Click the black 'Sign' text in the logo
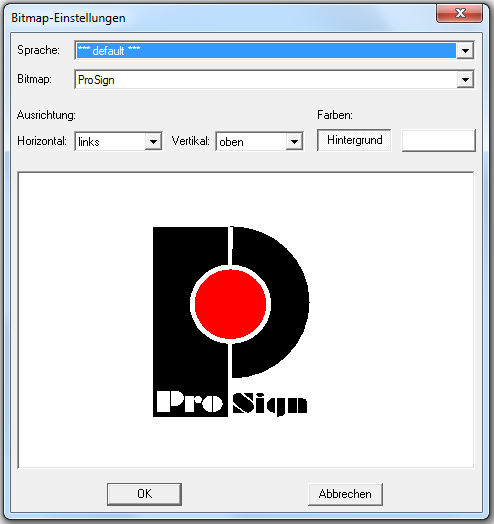Viewport: 494px width, 524px height. (x=269, y=404)
